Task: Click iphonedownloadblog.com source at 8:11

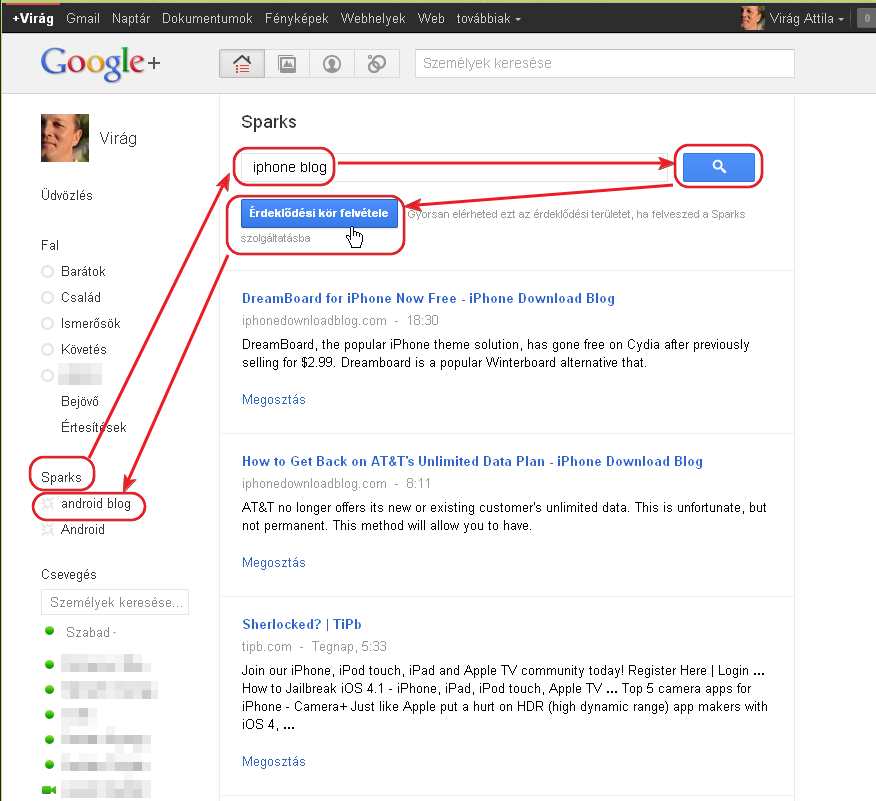Action: click(314, 484)
